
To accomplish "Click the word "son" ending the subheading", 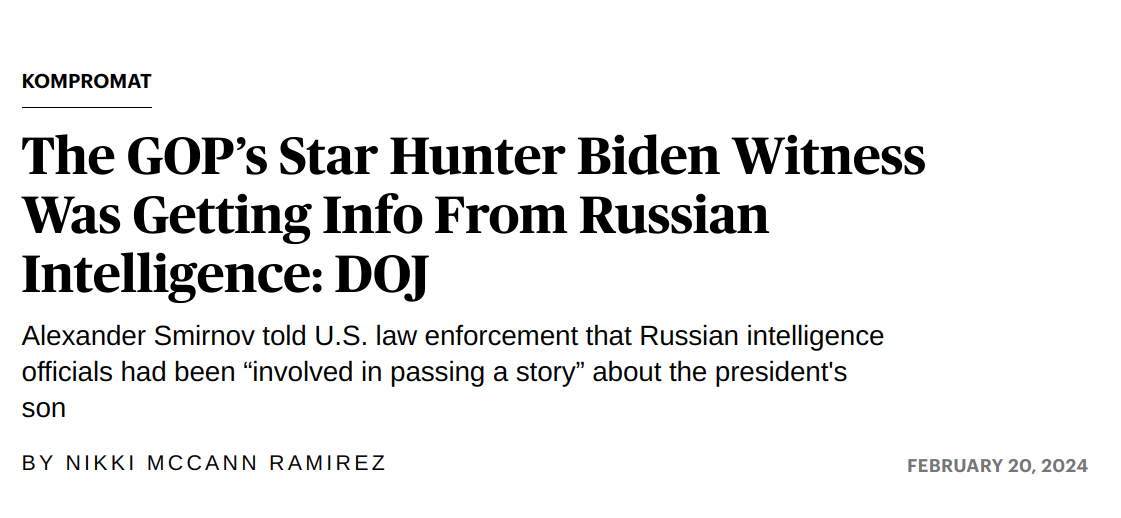I will pyautogui.click(x=44, y=409).
